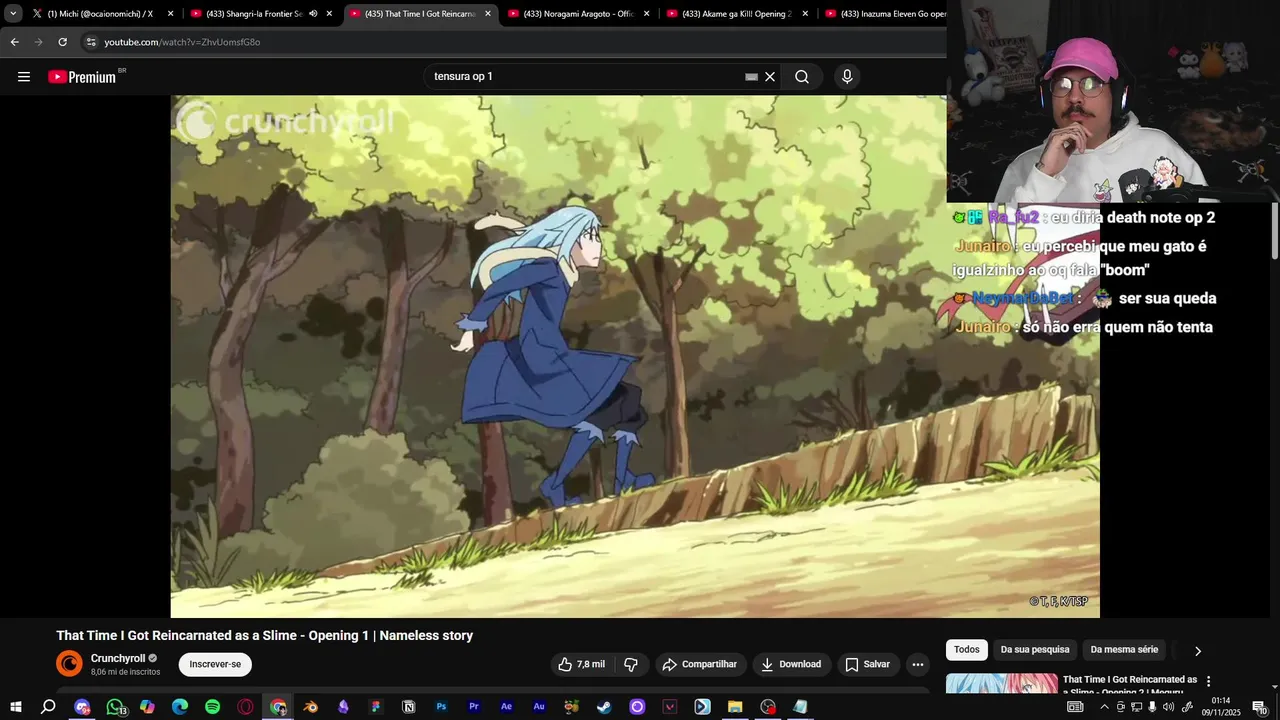Click the Compartilhar share button
1280x720 pixels.
click(x=700, y=664)
